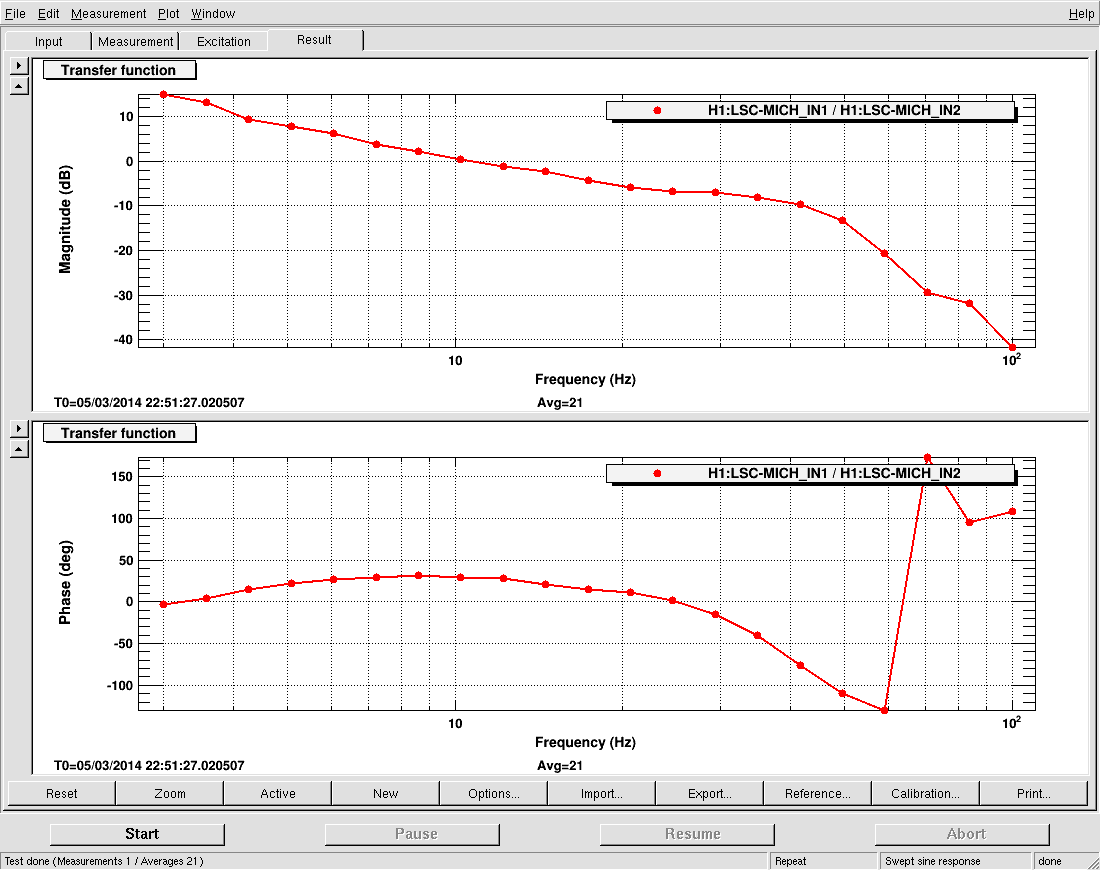Click the Active button

point(278,794)
